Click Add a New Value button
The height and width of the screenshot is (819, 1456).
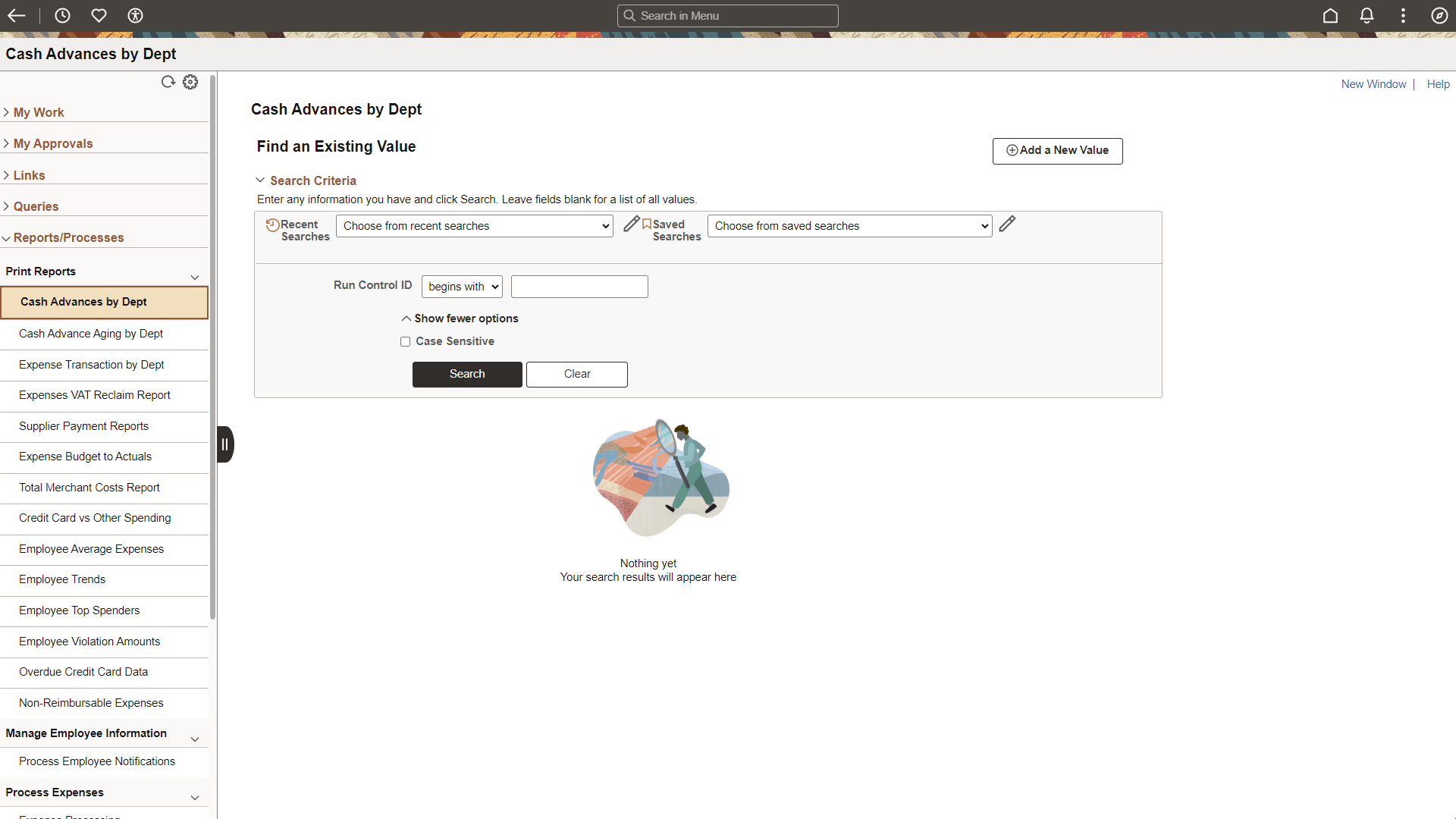click(1057, 150)
